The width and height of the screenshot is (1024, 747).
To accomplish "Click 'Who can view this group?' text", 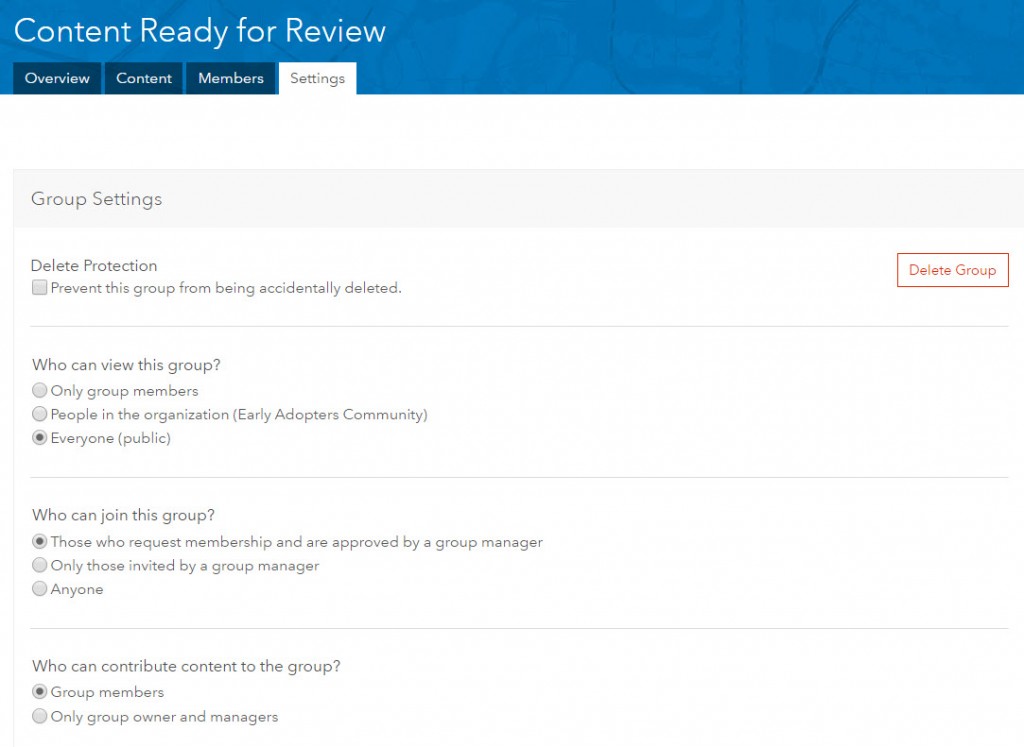I will point(127,364).
